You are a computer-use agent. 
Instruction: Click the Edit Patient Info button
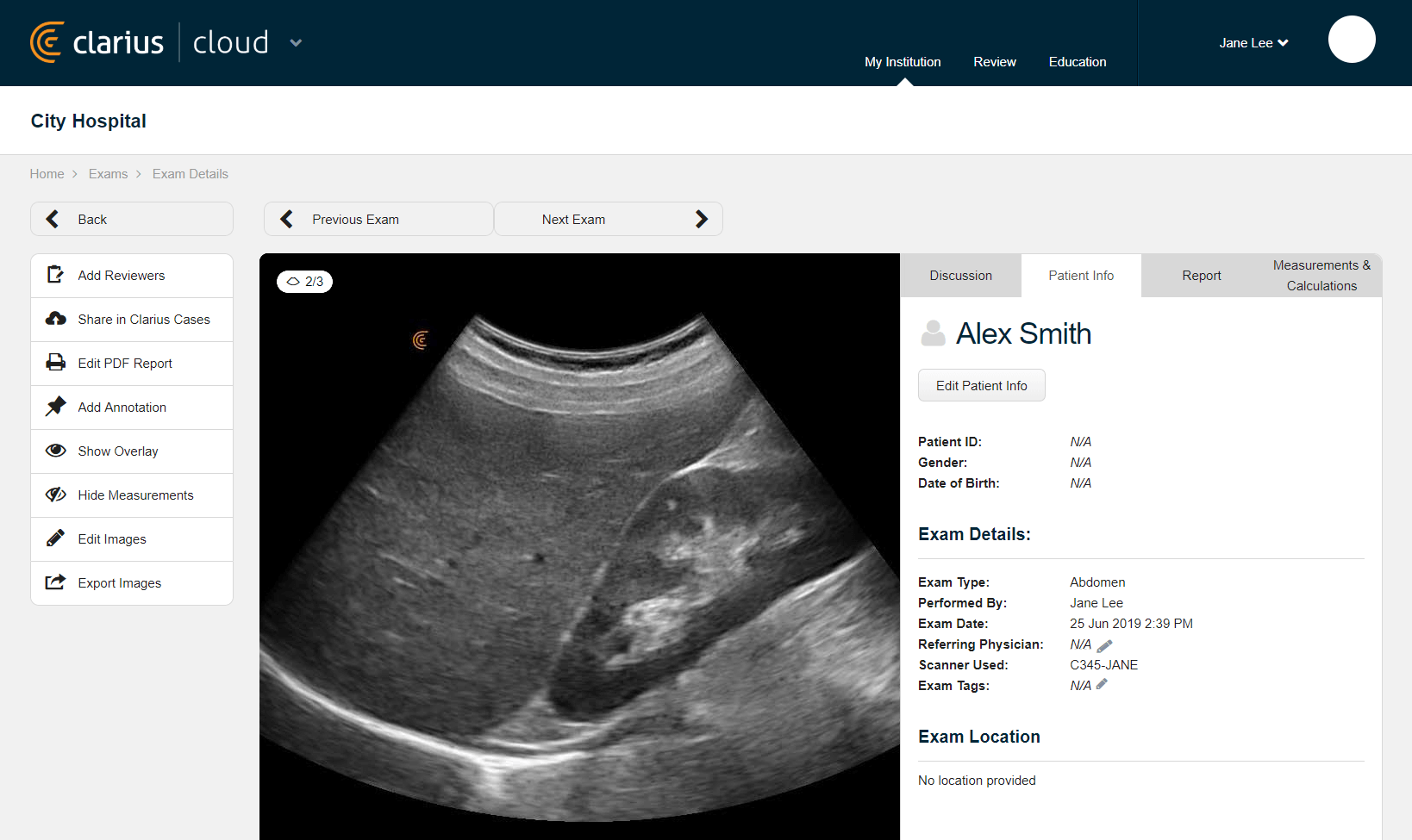(x=981, y=385)
